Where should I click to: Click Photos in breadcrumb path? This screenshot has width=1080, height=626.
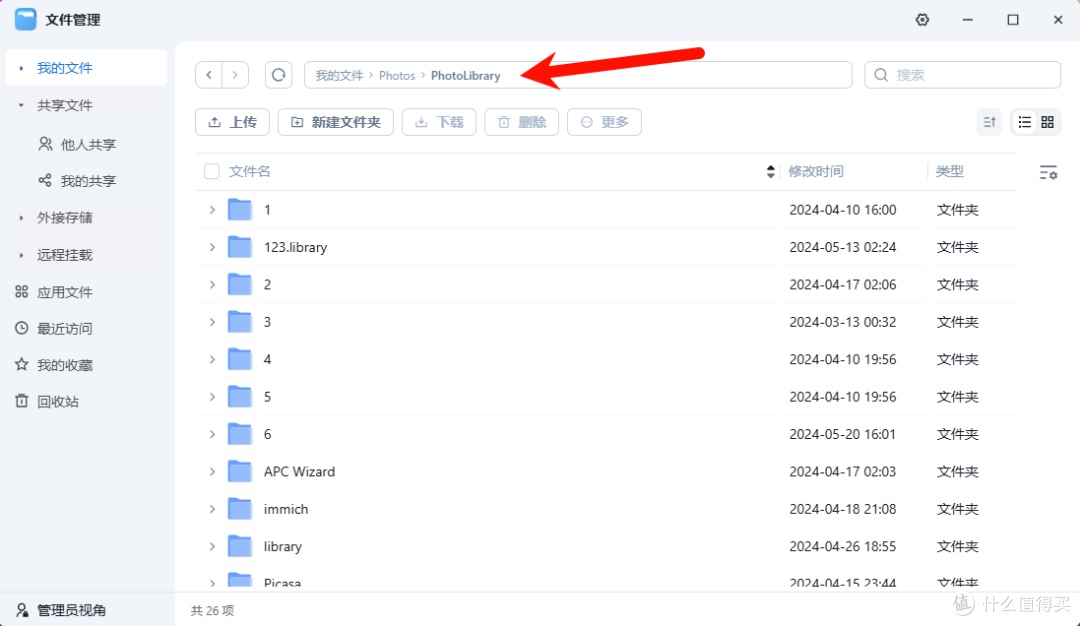[x=397, y=76]
